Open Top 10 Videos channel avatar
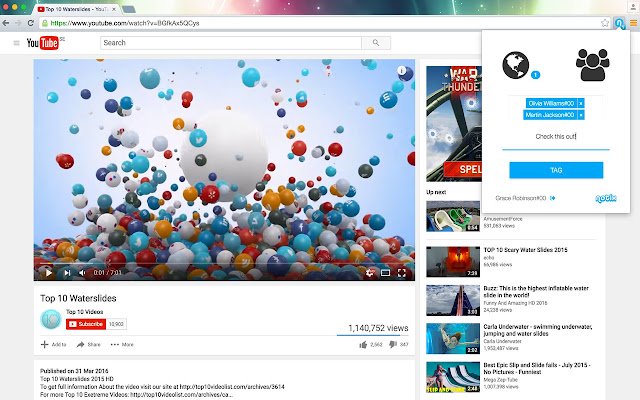This screenshot has height=400, width=640. point(51,320)
